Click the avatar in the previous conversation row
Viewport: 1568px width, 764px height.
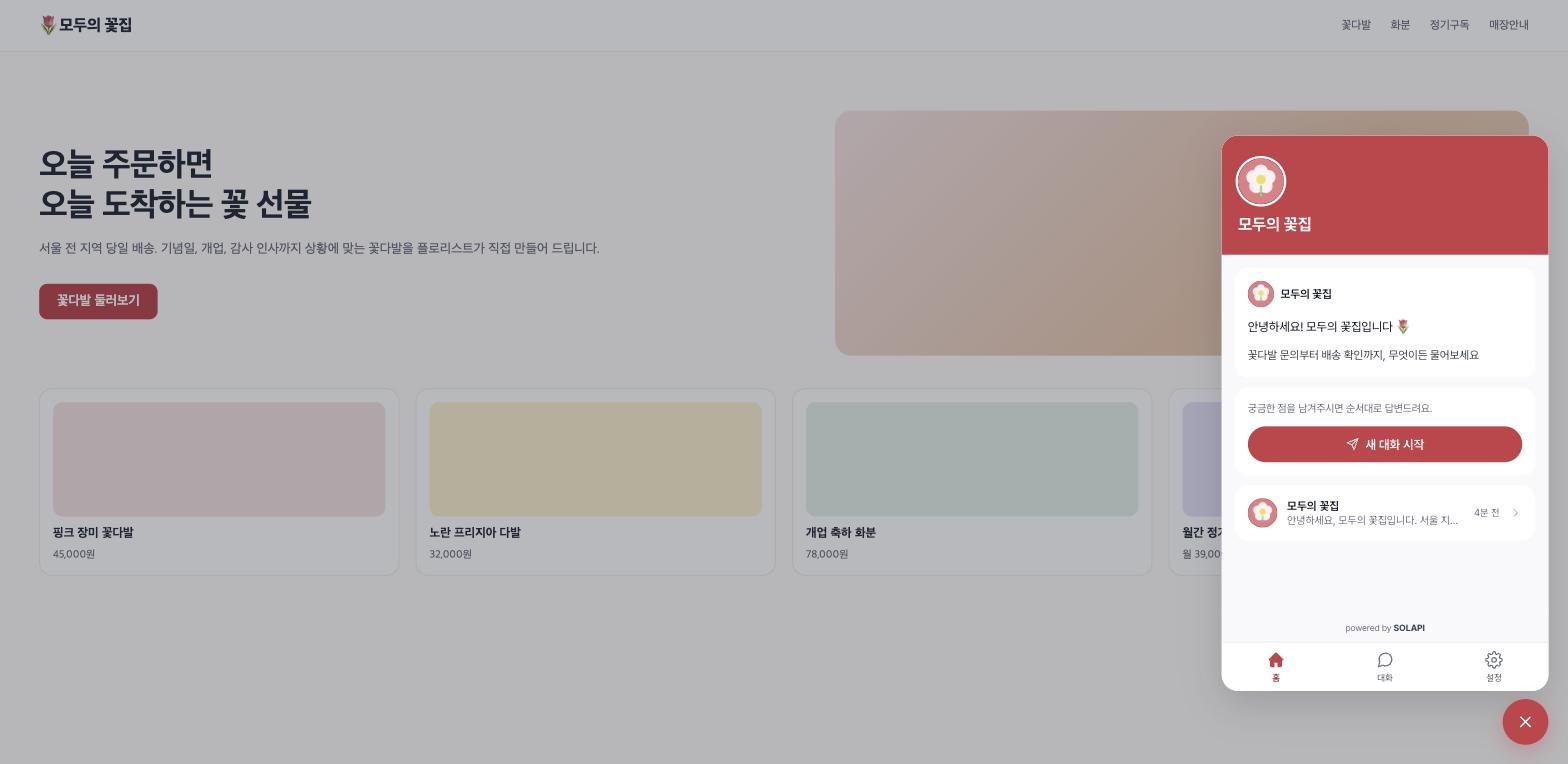1262,513
